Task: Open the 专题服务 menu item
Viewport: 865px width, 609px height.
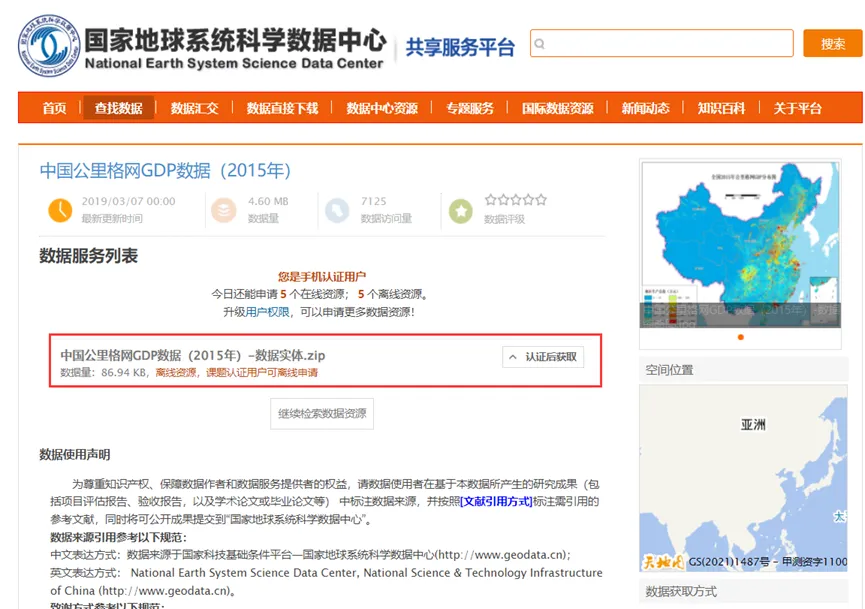Action: (470, 108)
